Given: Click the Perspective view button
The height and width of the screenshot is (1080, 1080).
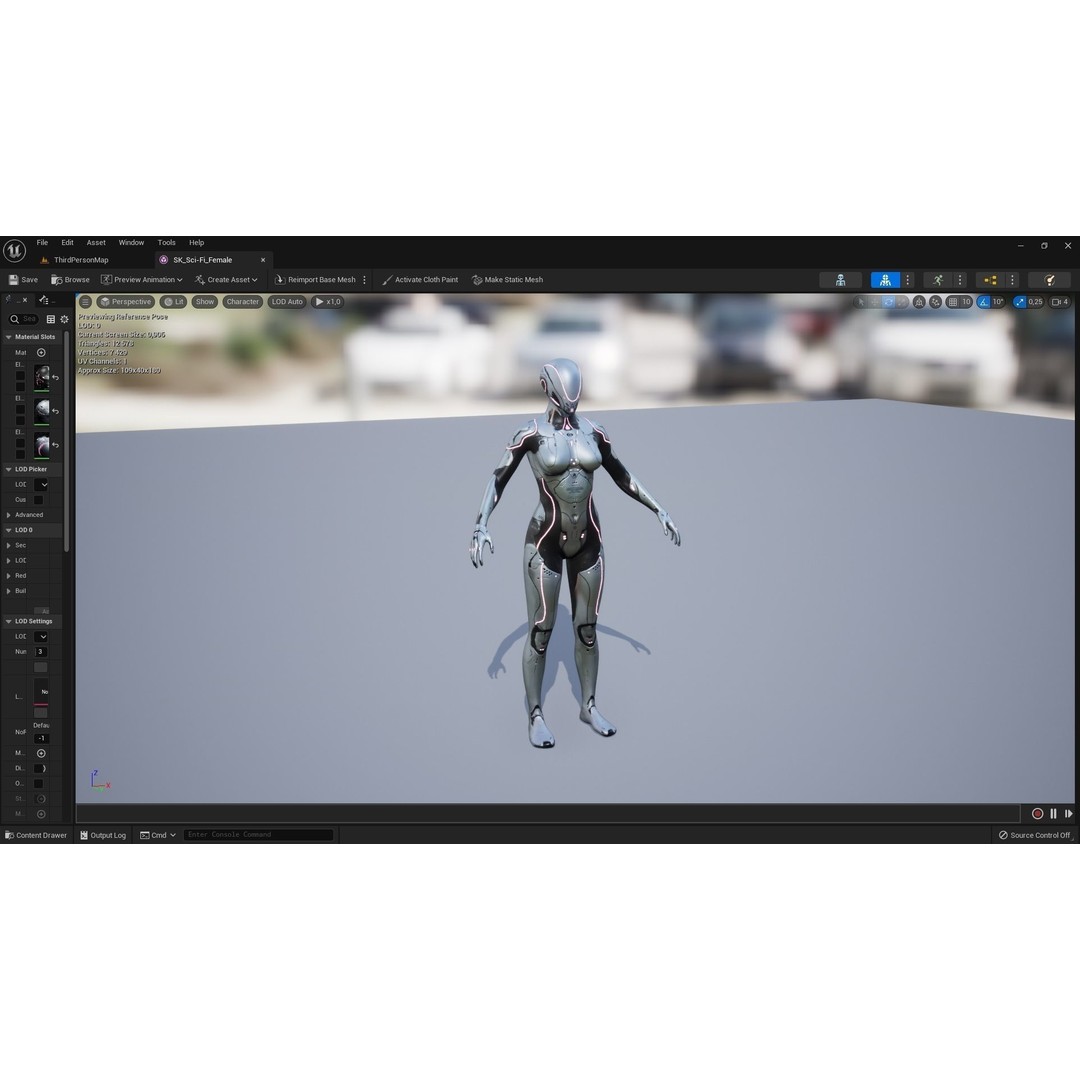Looking at the screenshot, I should point(125,302).
